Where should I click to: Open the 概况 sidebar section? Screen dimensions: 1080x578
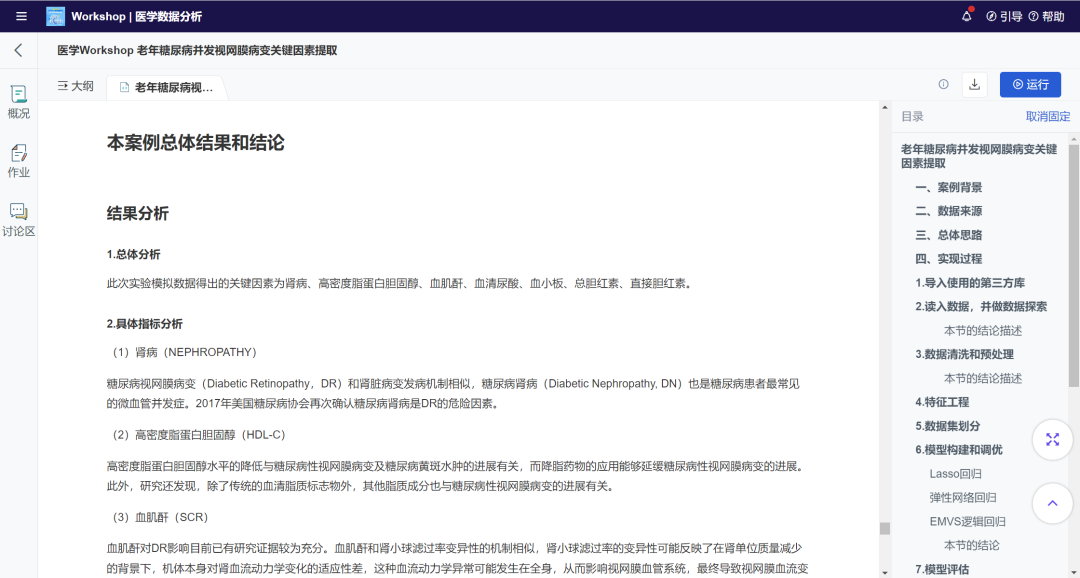coord(19,102)
